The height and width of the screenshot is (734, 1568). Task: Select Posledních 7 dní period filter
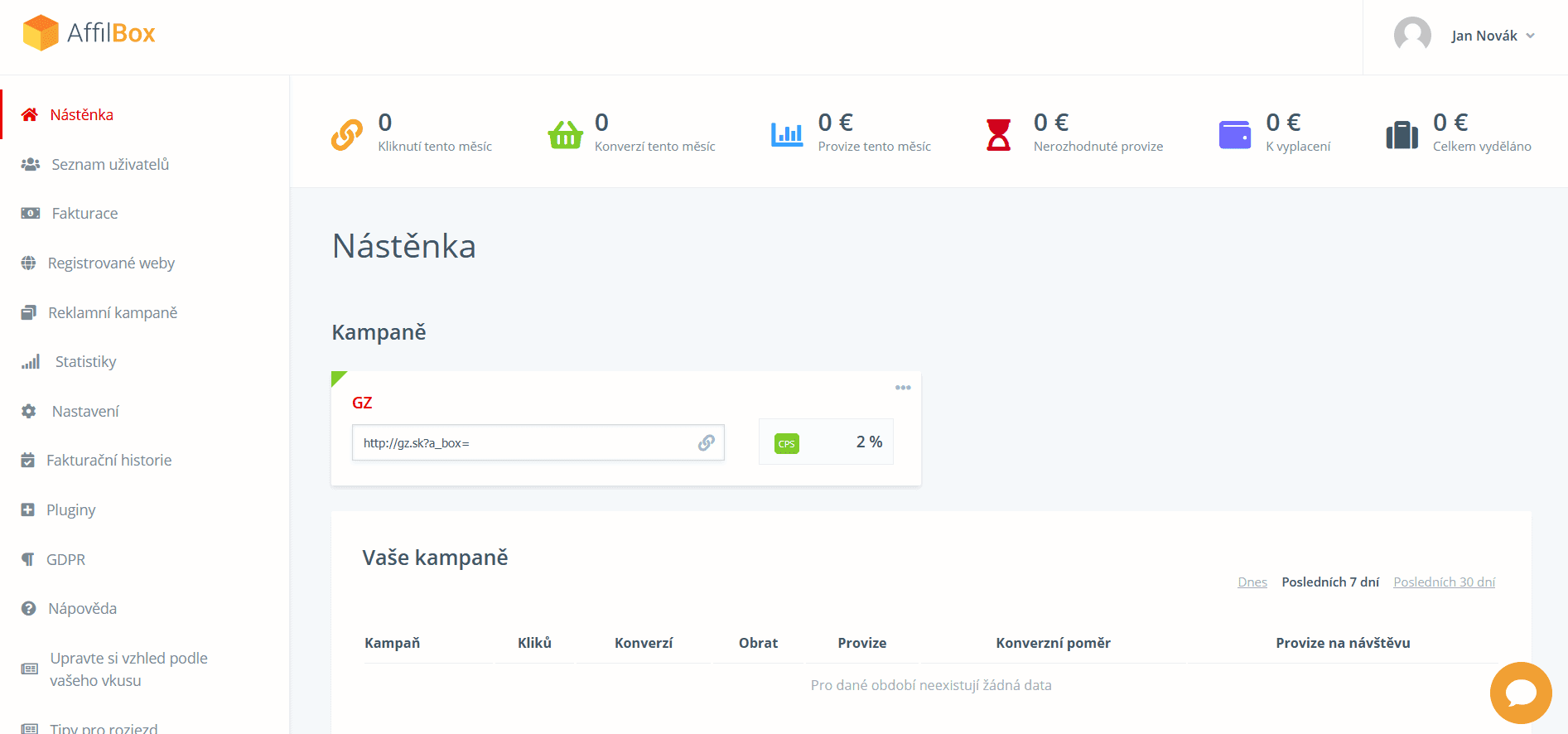click(1330, 582)
